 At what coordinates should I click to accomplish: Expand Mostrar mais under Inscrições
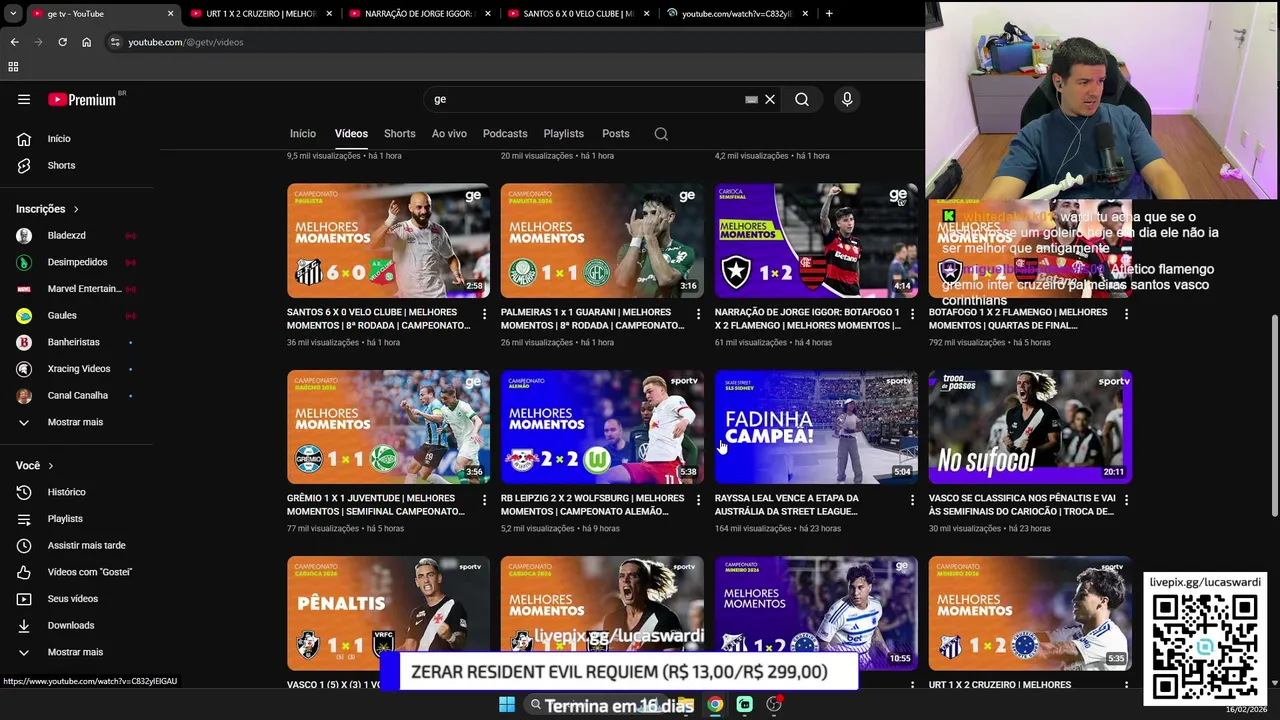click(x=76, y=422)
